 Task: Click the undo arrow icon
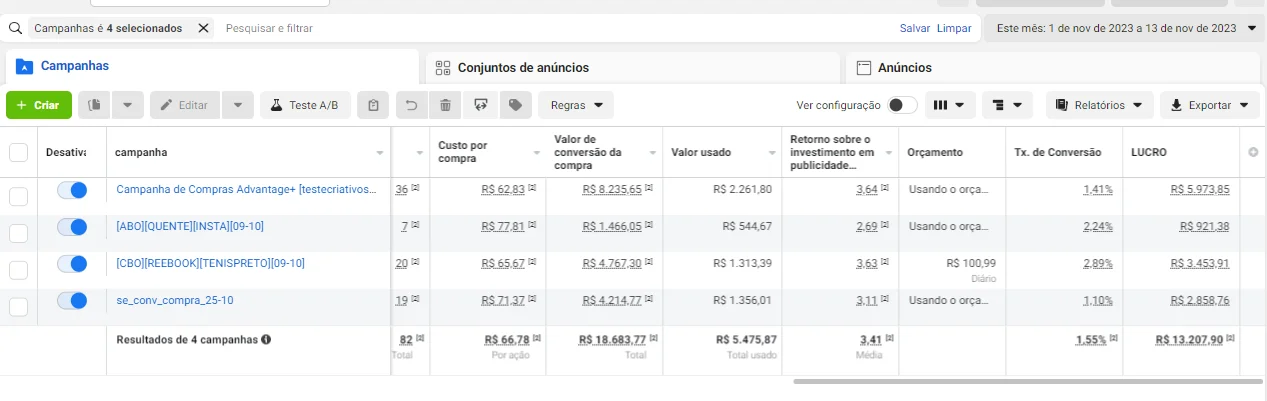tap(410, 105)
